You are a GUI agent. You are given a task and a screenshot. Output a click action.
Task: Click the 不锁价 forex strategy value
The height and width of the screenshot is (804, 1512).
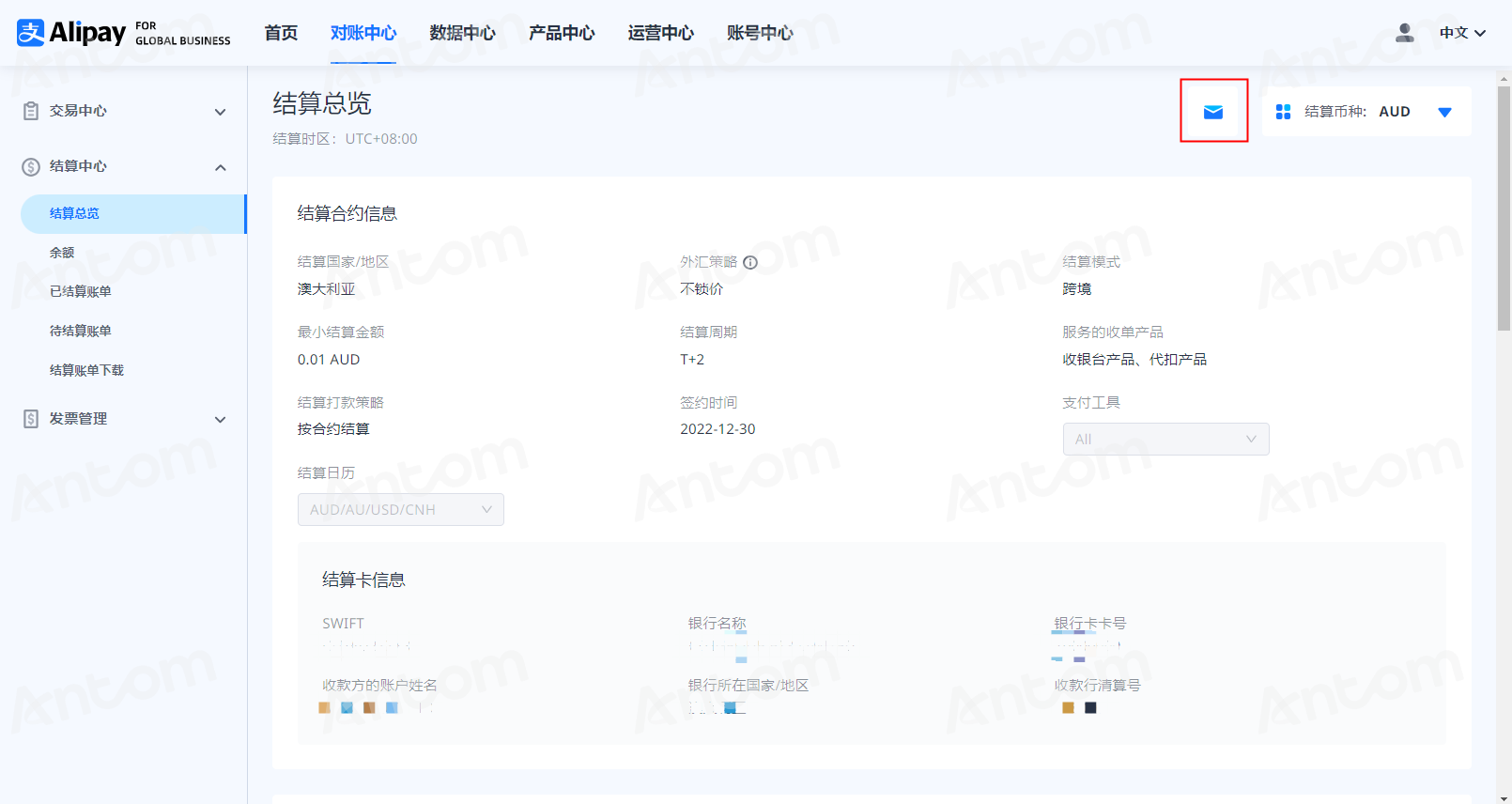tap(702, 289)
